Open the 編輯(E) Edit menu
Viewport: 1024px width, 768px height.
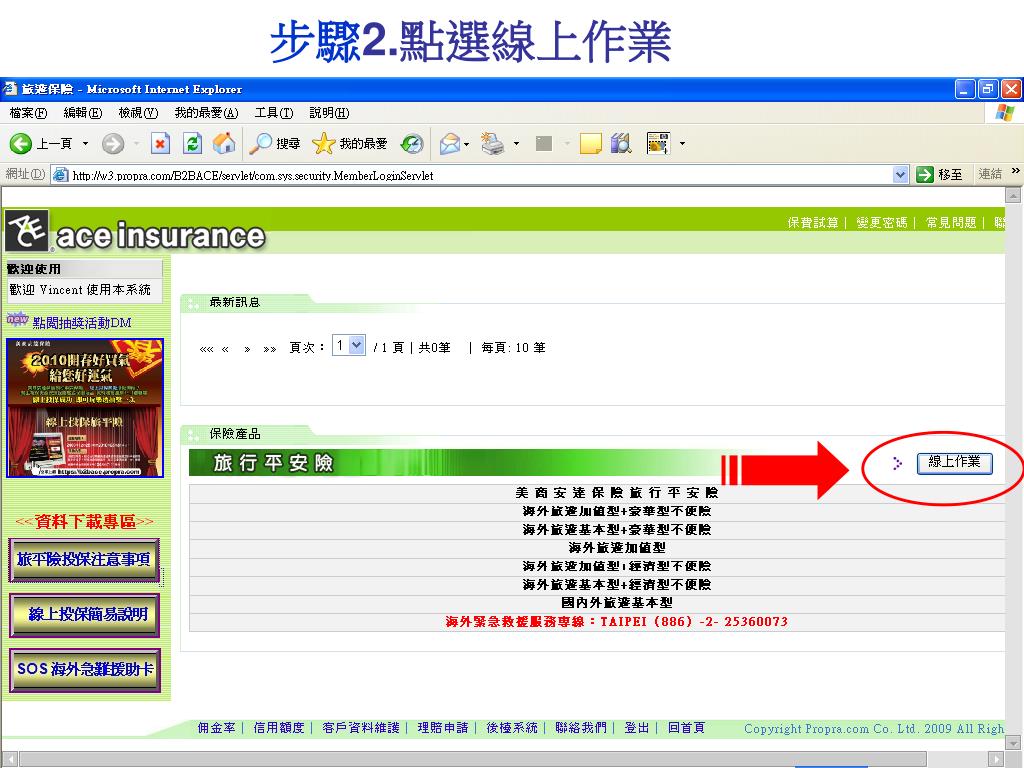click(x=83, y=113)
